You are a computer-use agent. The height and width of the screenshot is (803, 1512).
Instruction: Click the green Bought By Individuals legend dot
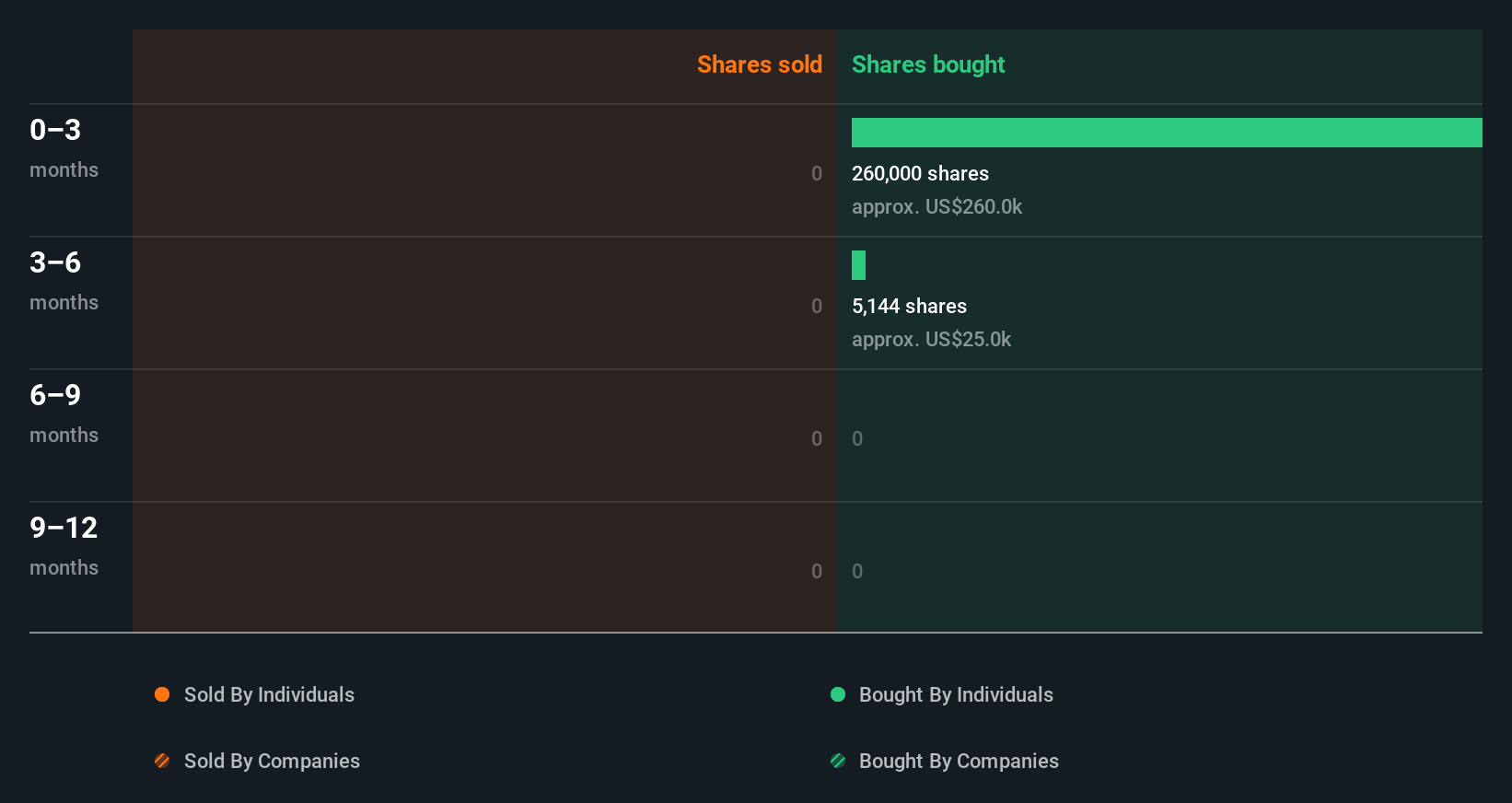[838, 694]
